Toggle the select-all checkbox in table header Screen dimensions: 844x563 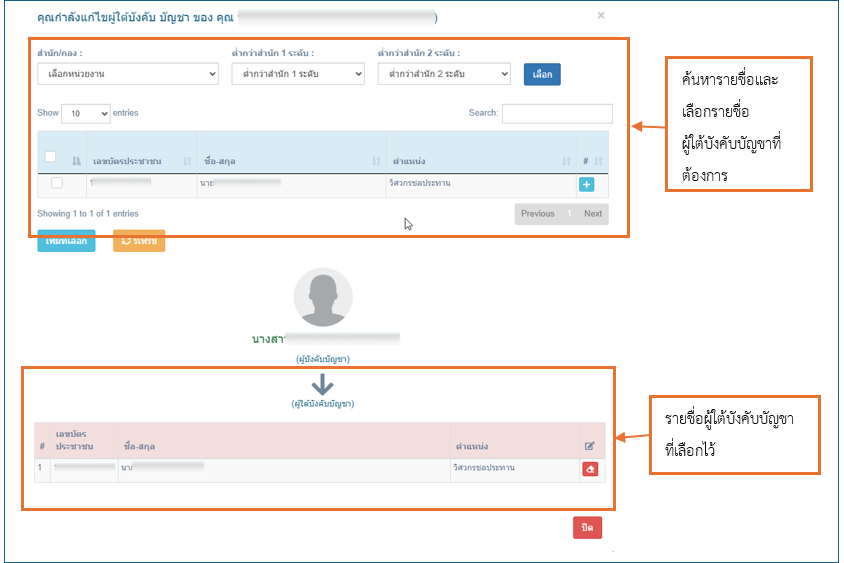click(x=51, y=157)
